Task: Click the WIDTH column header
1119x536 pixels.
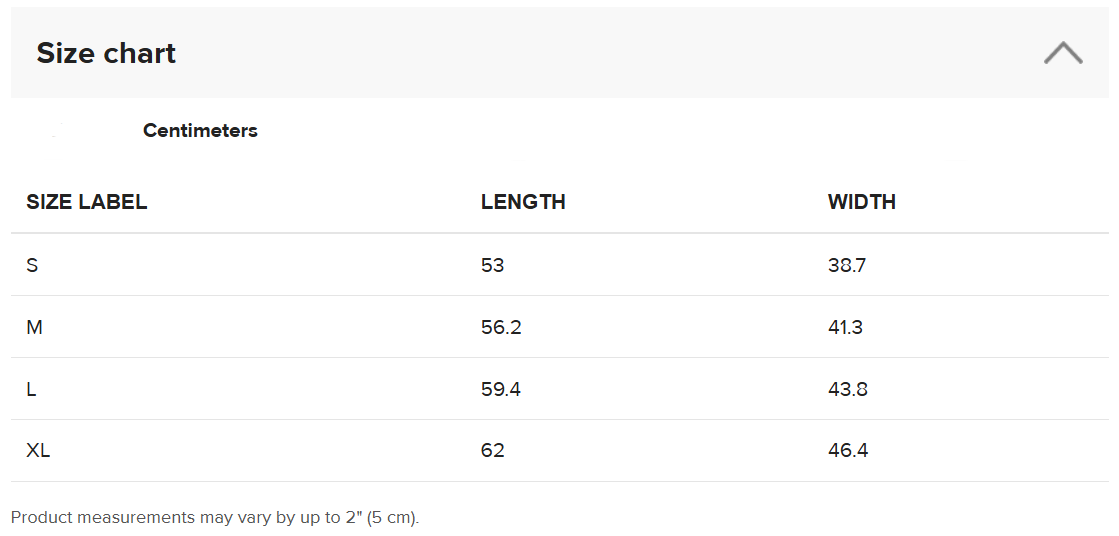Action: pos(861,202)
